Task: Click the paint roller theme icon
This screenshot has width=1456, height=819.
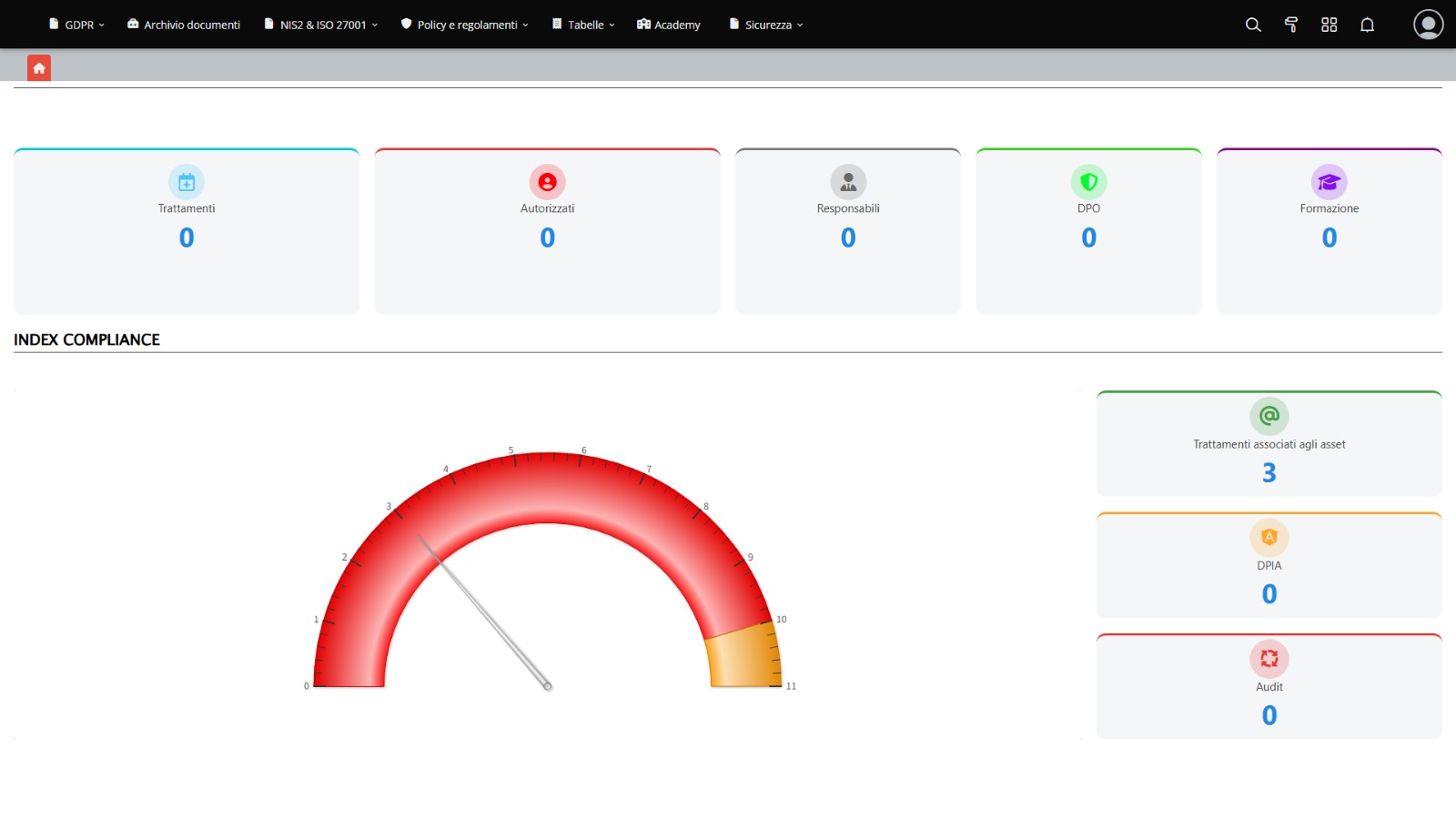Action: point(1290,25)
